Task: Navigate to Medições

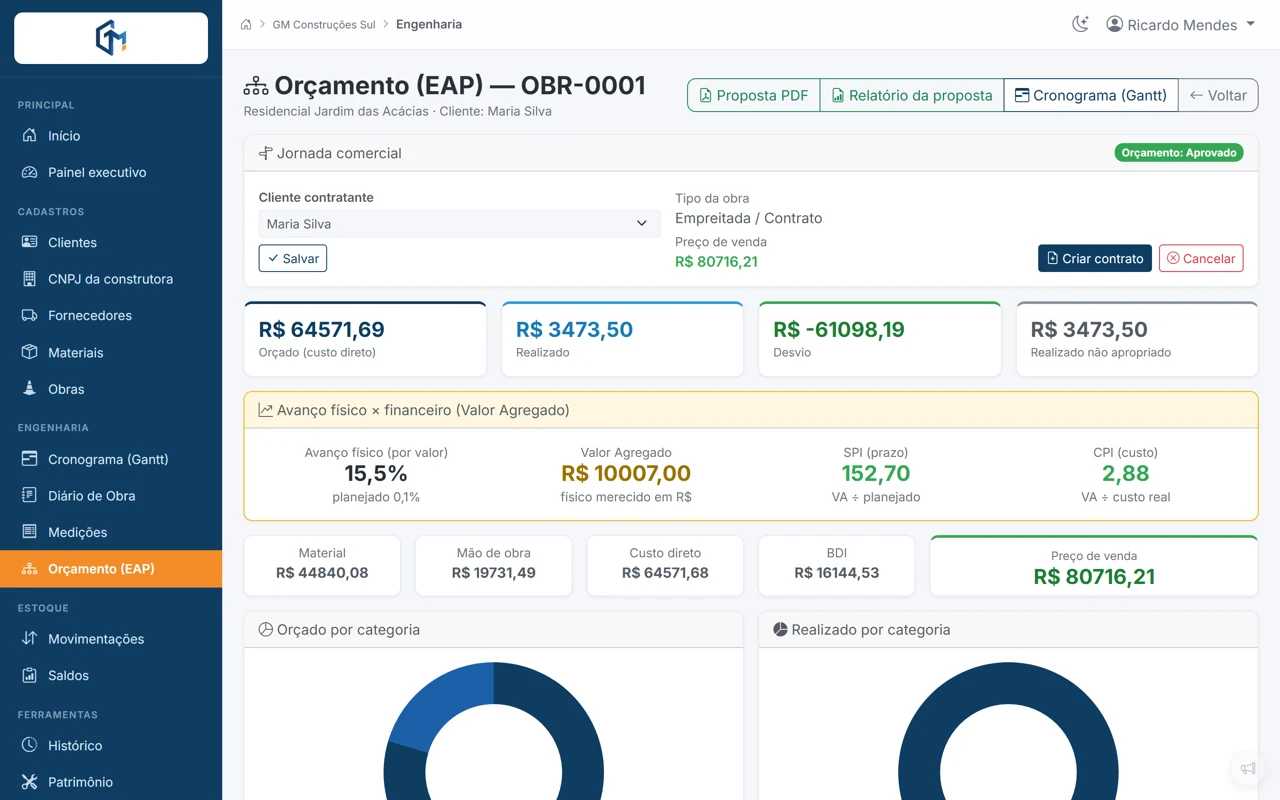Action: (x=111, y=532)
